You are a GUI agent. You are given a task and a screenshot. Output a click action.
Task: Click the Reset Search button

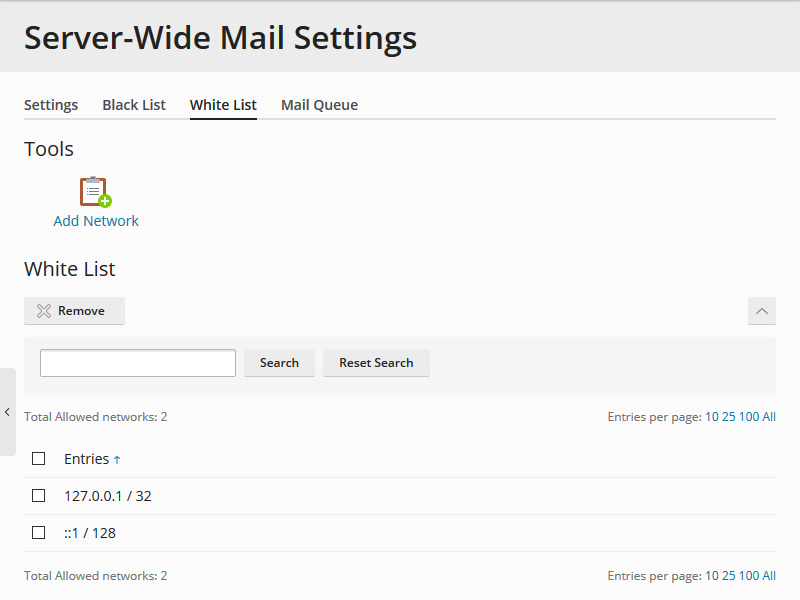click(x=376, y=363)
